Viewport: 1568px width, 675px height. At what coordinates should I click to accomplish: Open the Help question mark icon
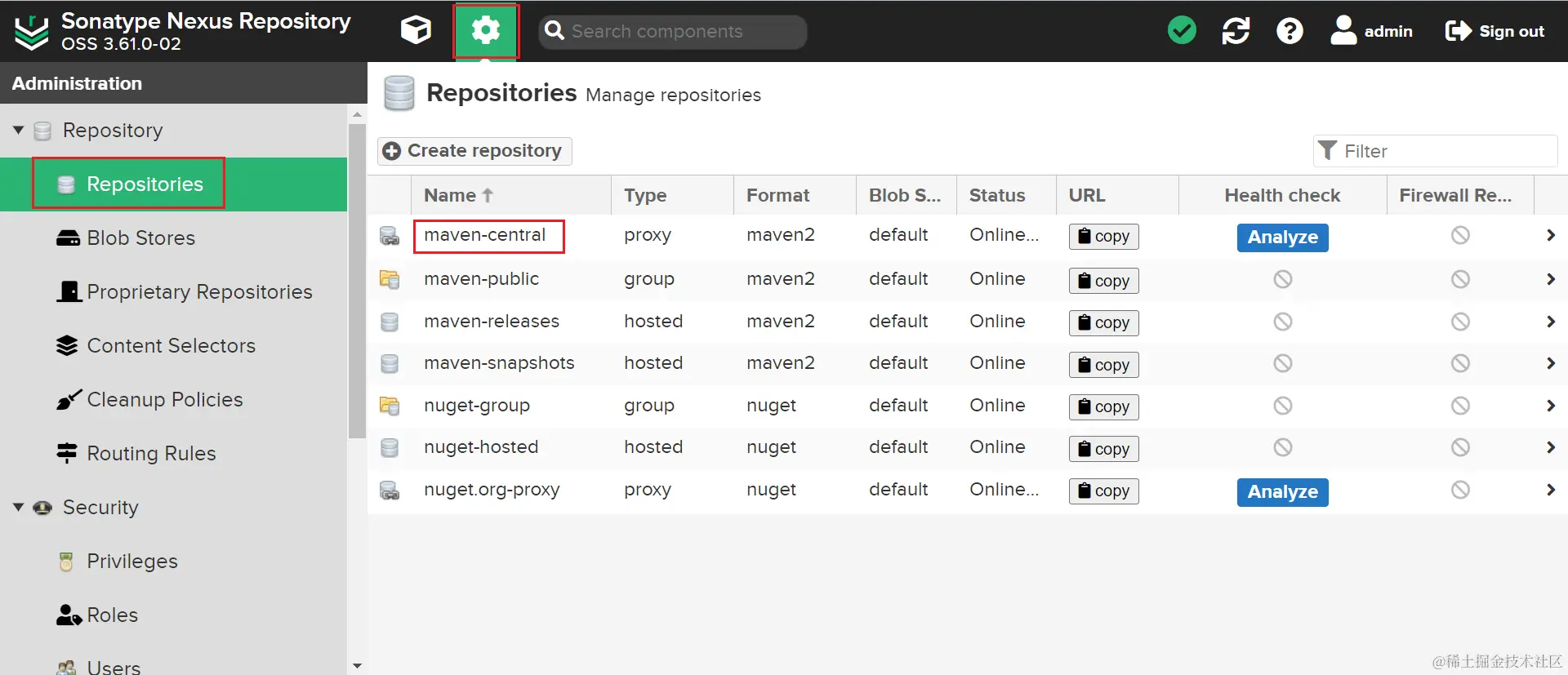pyautogui.click(x=1290, y=31)
